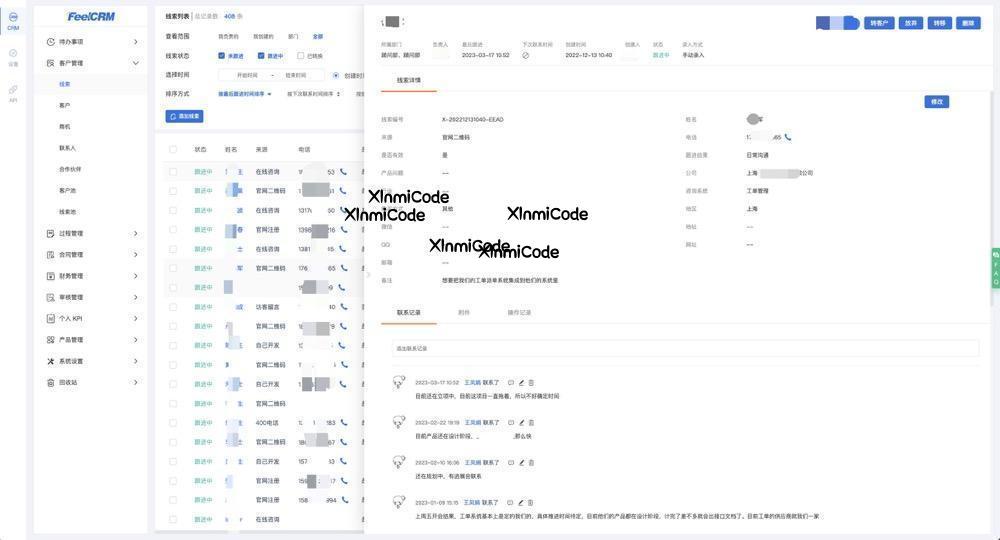Click delete trash icon on 2023-02-22 record
Screen dimensions: 1000x540
[x=531, y=423]
